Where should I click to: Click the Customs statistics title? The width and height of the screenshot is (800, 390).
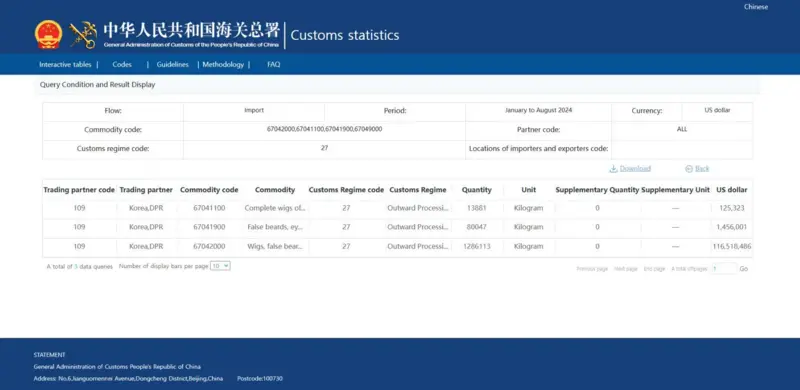pyautogui.click(x=345, y=35)
